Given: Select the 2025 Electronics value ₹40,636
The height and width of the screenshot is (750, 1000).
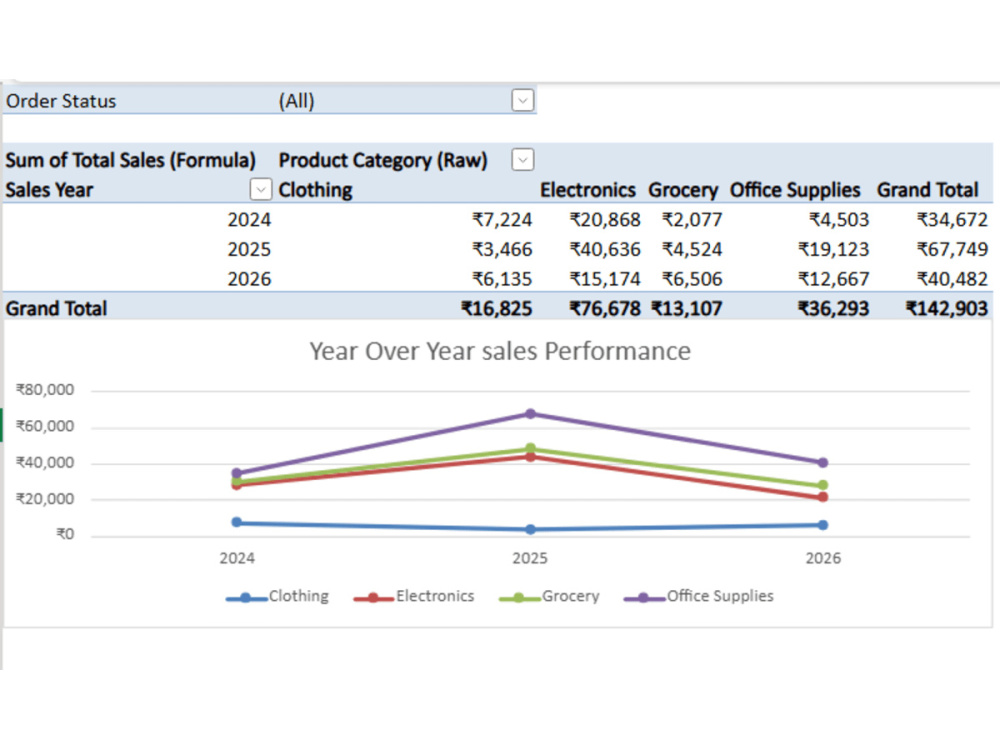Looking at the screenshot, I should point(605,249).
